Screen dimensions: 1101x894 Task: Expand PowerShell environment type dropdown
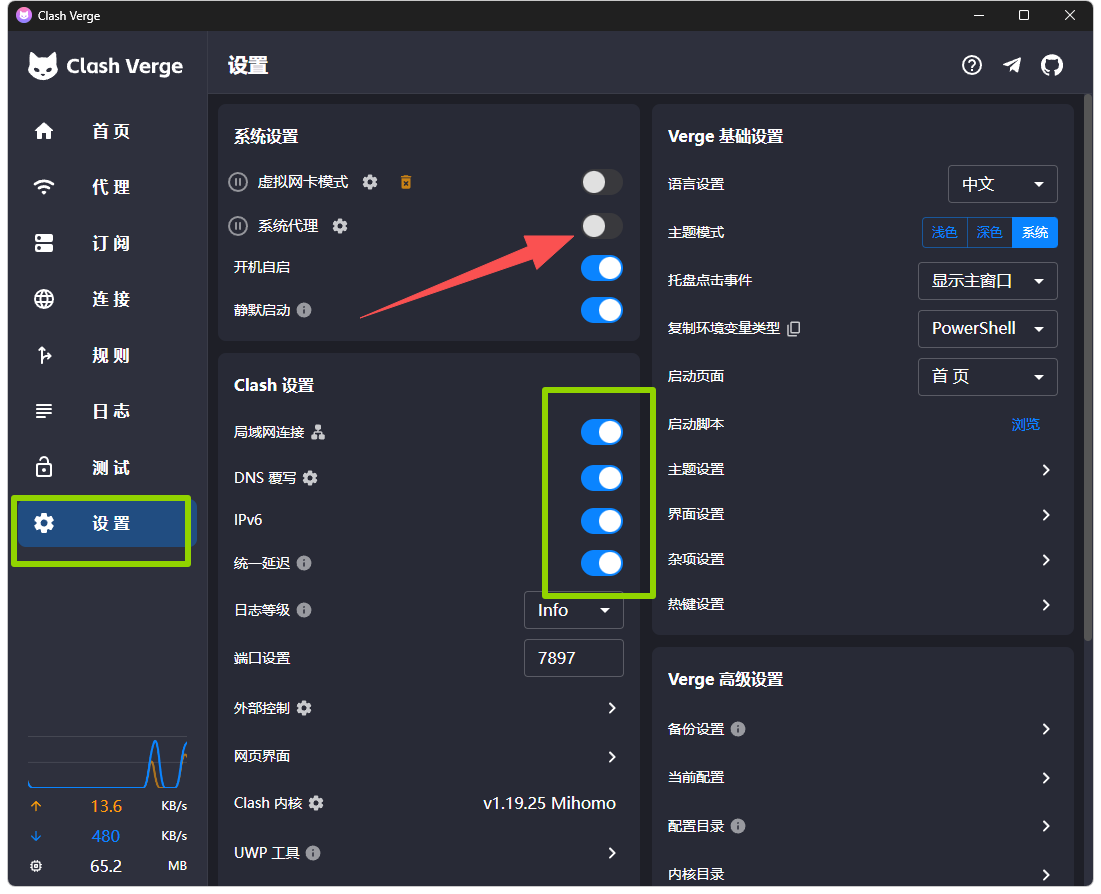987,329
